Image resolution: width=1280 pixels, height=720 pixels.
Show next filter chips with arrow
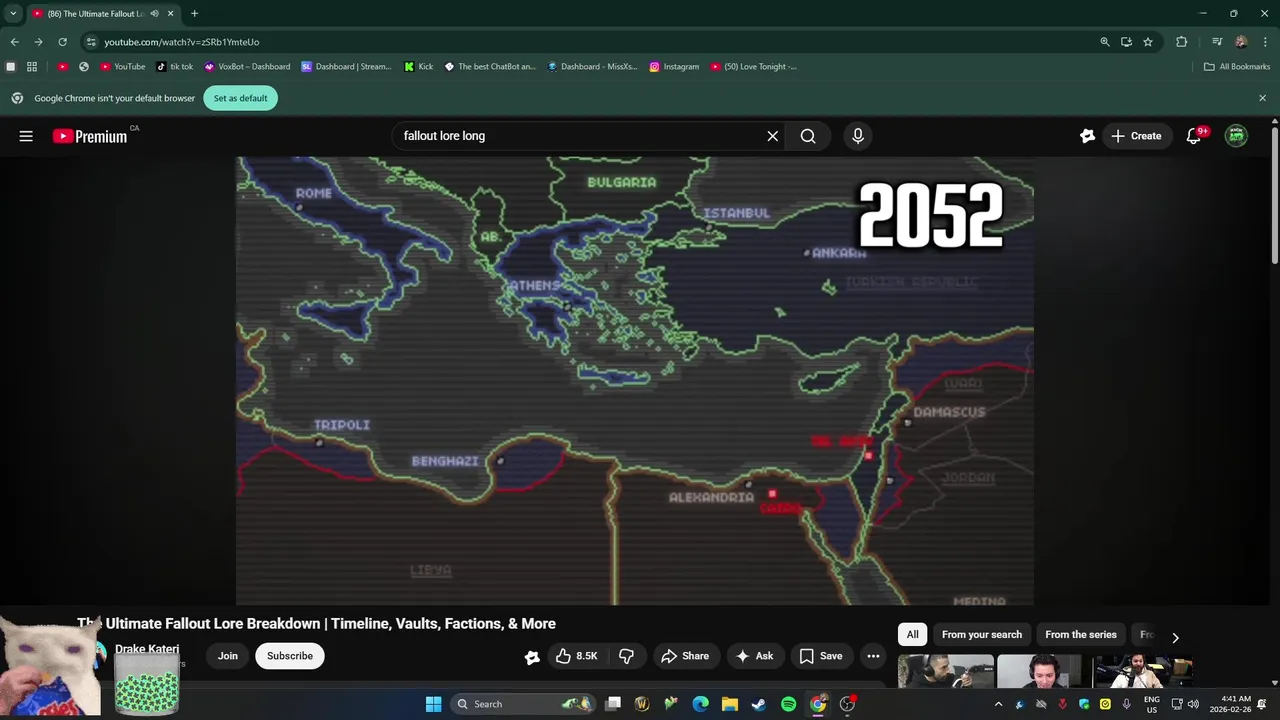[x=1175, y=637]
